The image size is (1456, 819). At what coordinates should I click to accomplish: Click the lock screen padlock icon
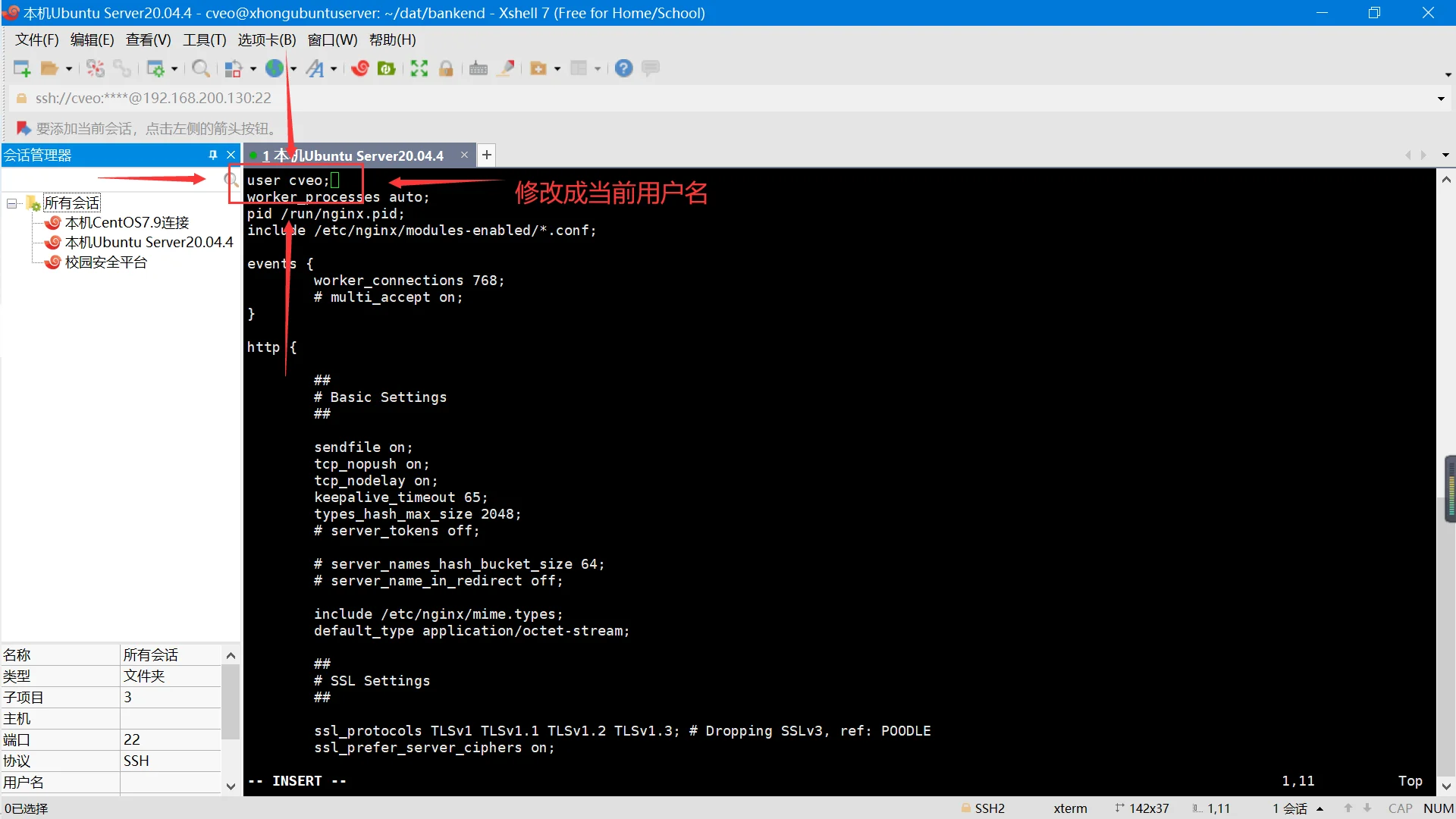coord(446,69)
